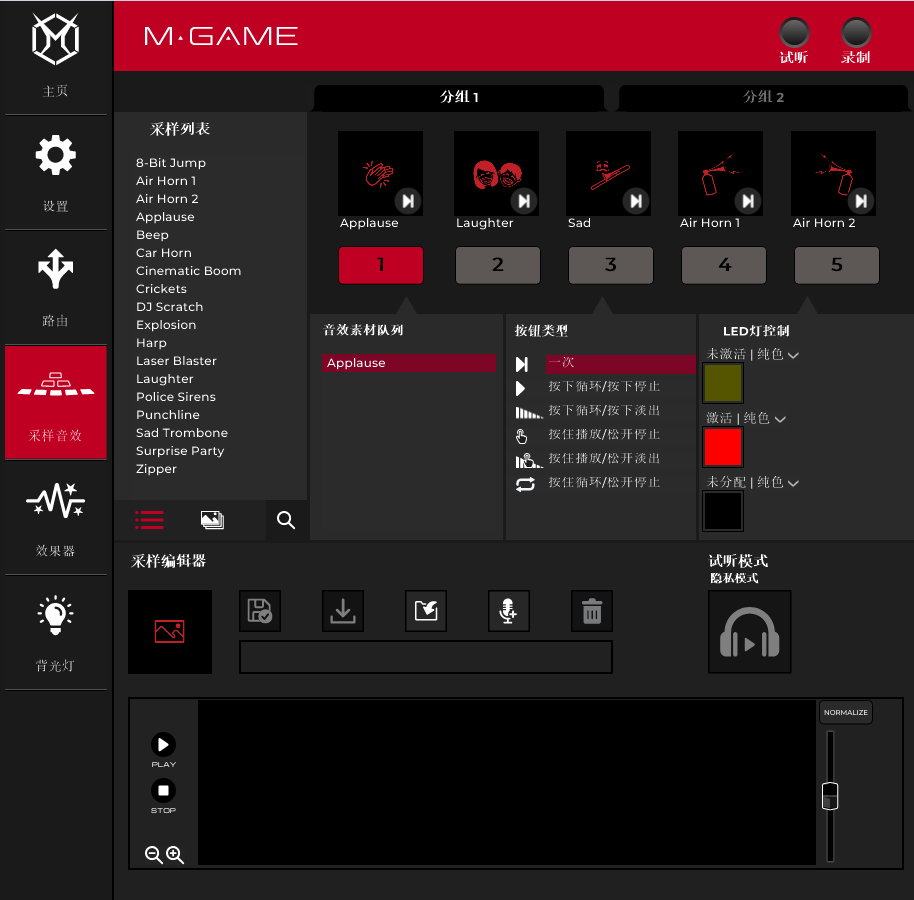914x900 pixels.
Task: Click the microphone record sample icon
Action: point(509,611)
